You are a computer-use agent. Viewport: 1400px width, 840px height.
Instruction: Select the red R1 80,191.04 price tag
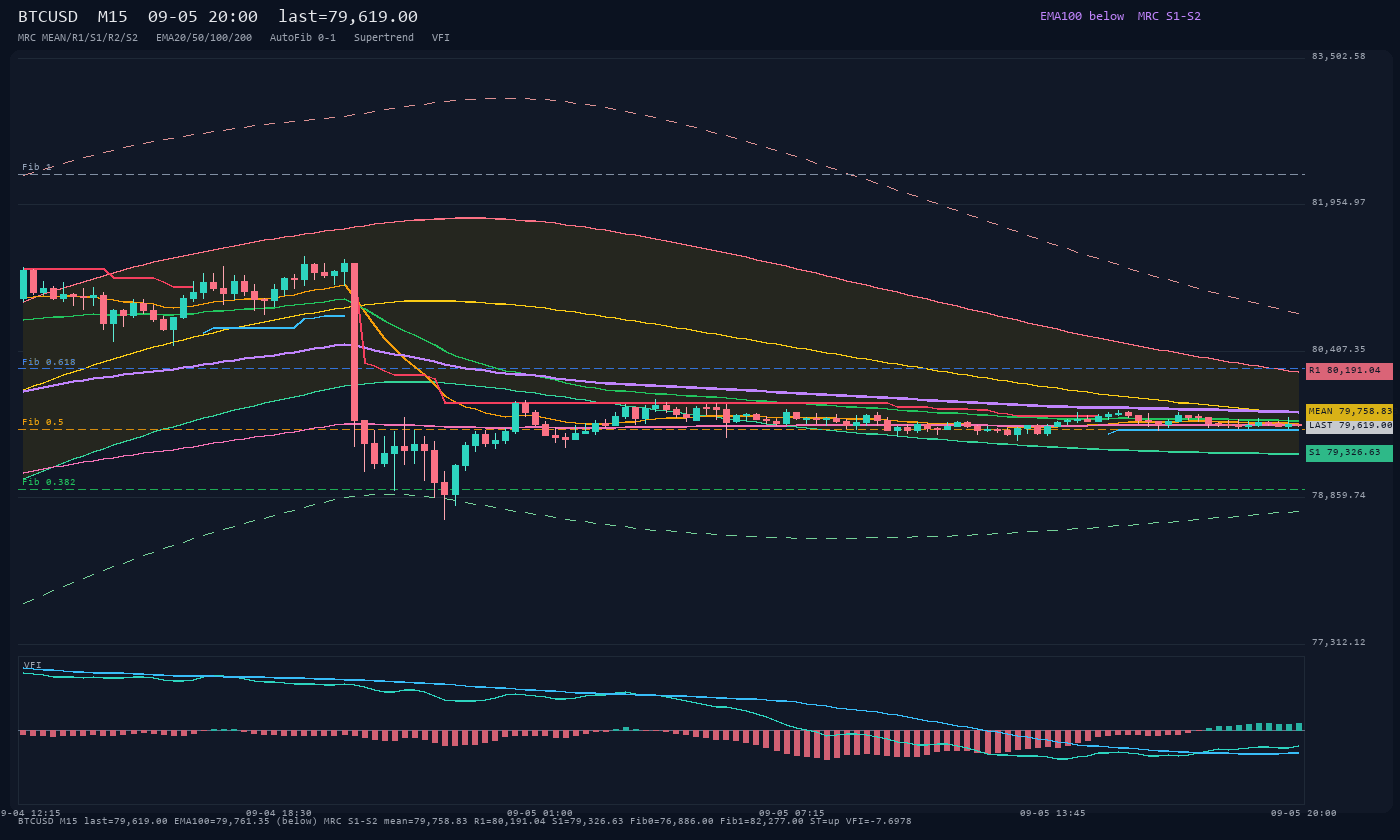(1349, 371)
